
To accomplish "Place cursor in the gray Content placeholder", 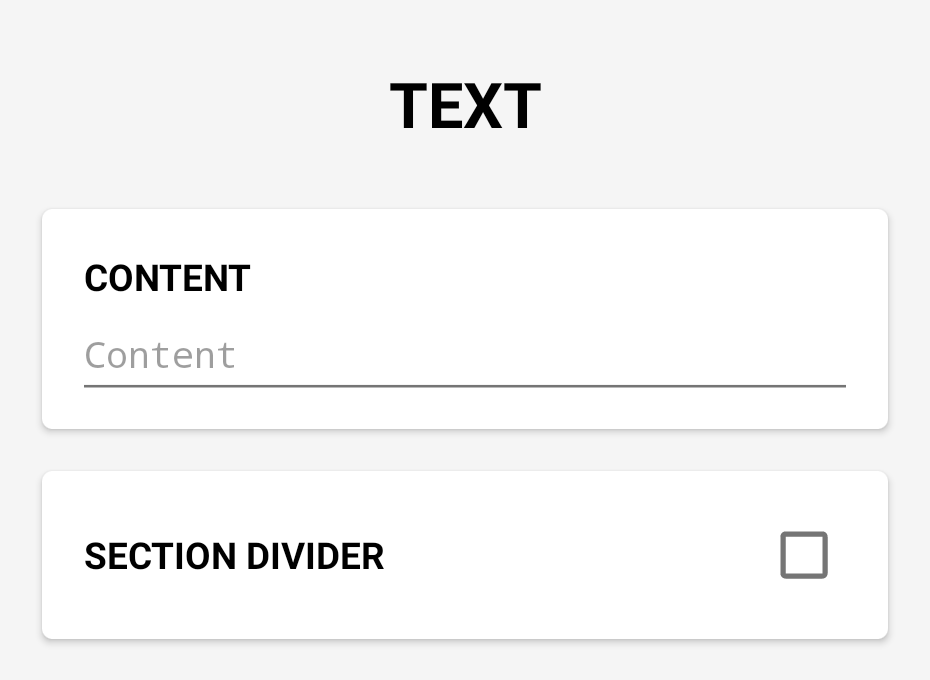I will [161, 356].
